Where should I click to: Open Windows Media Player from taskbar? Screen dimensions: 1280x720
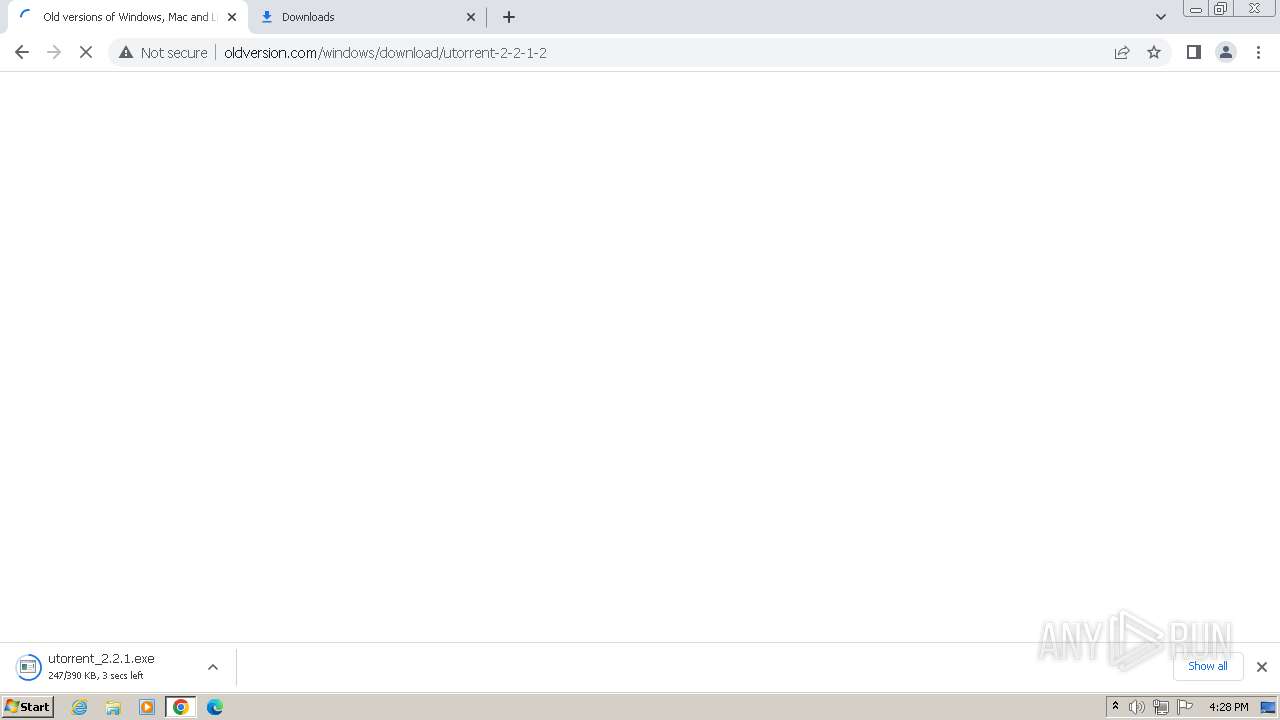pyautogui.click(x=147, y=707)
